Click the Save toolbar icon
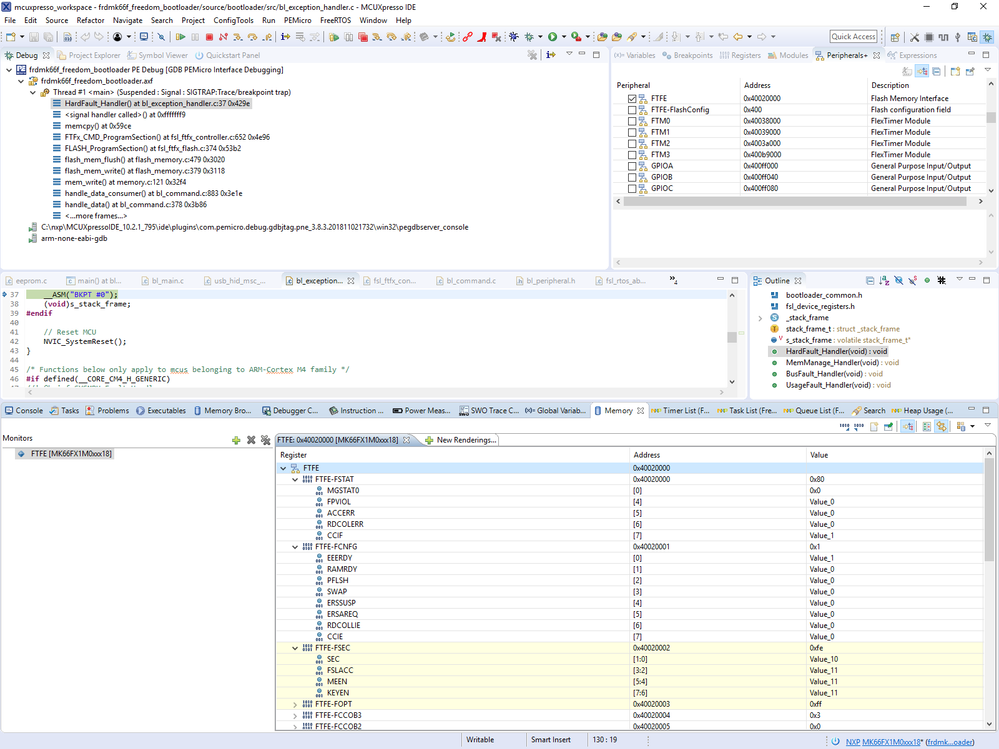 [34, 37]
